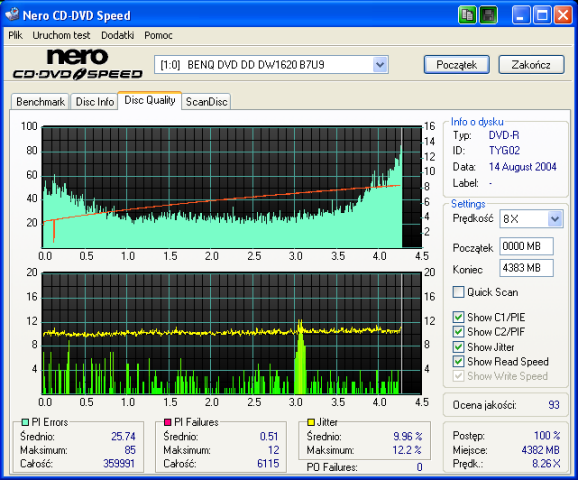Click the Koniec 4383 MB input field
The height and width of the screenshot is (480, 578).
526,268
